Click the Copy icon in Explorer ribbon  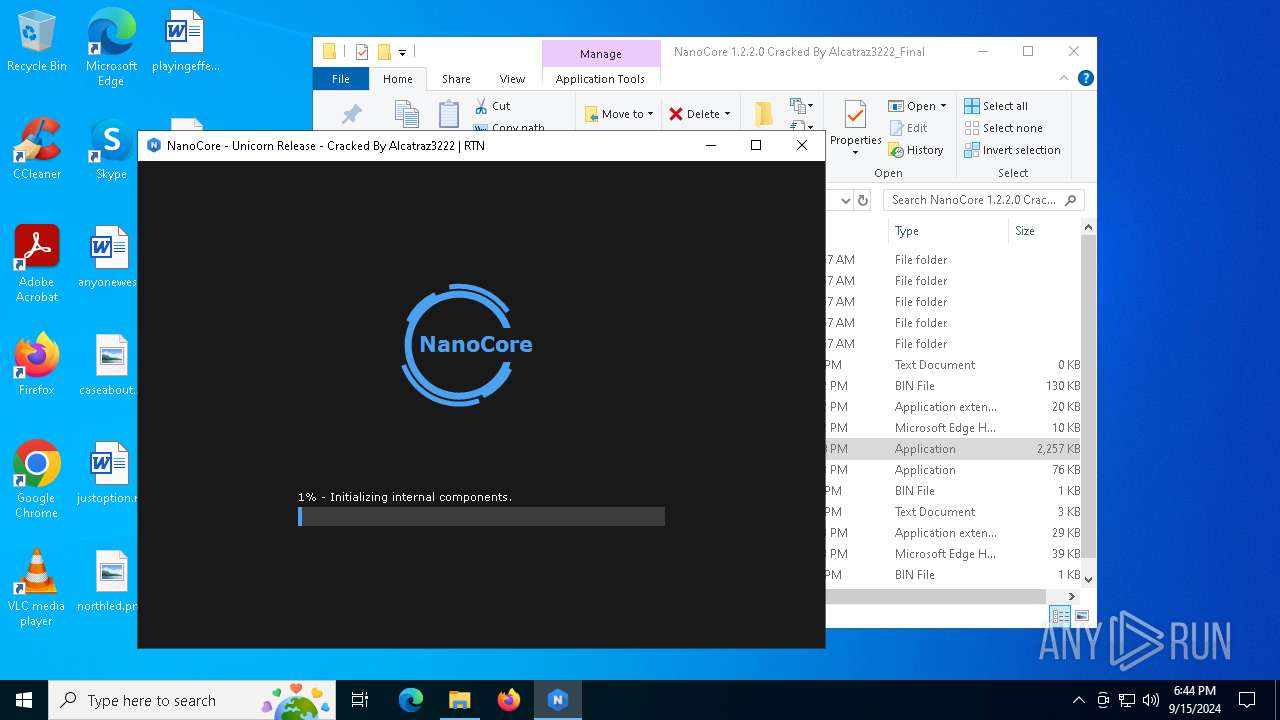pos(406,114)
